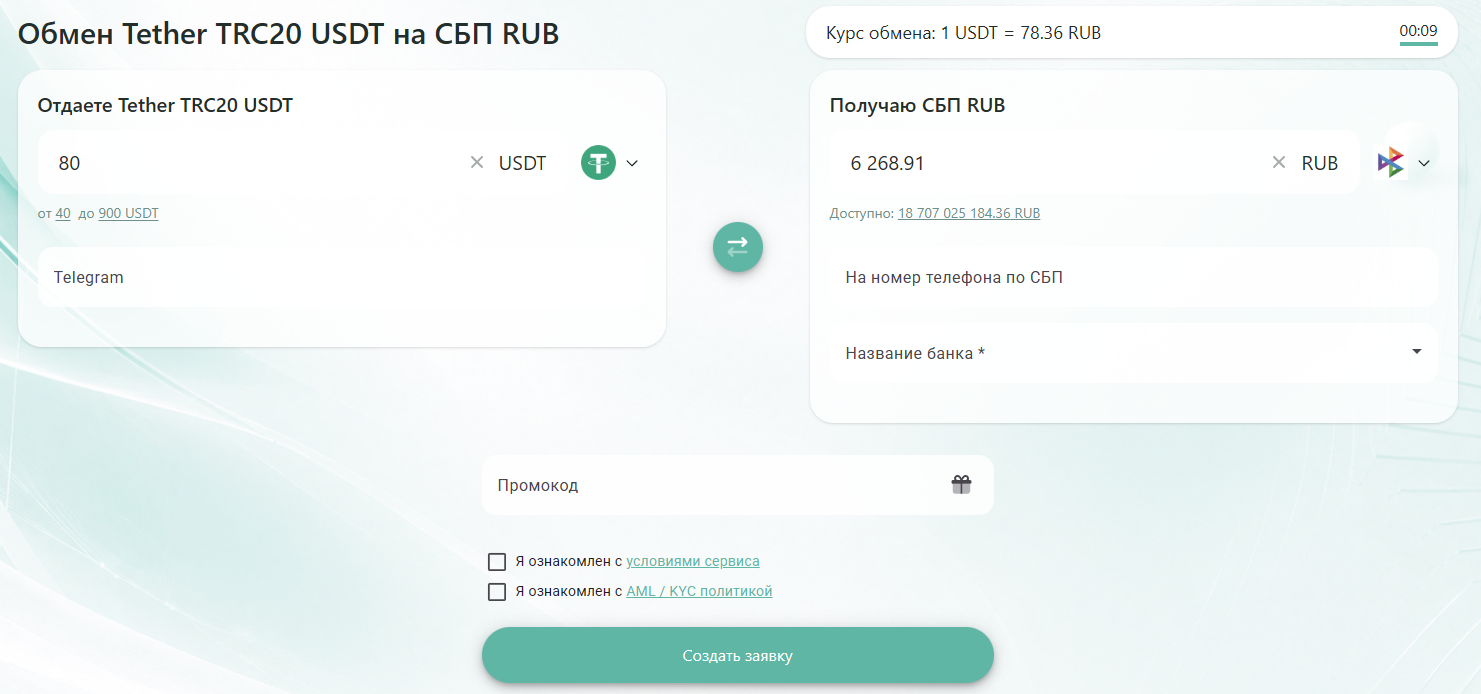Click the available reserve amount link
The height and width of the screenshot is (694, 1481).
point(968,213)
